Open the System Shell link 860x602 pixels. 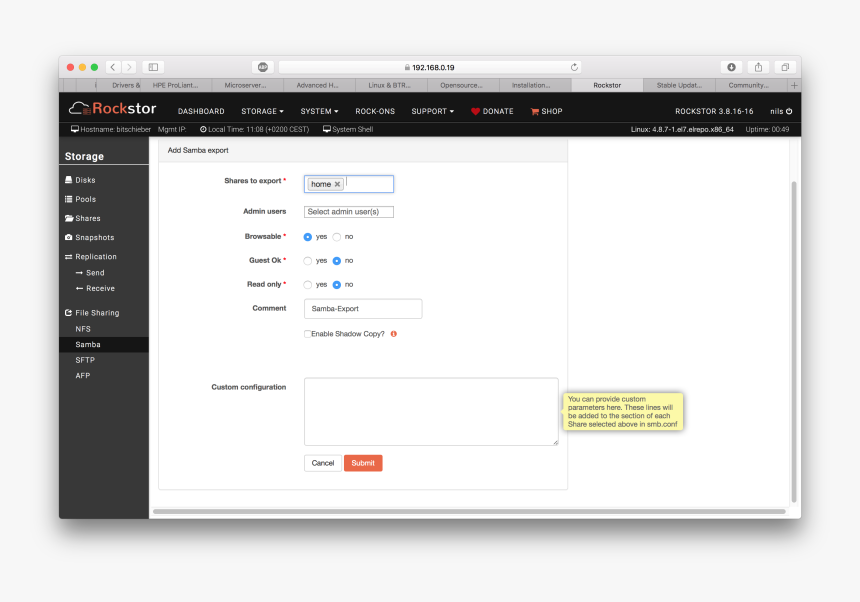point(348,129)
